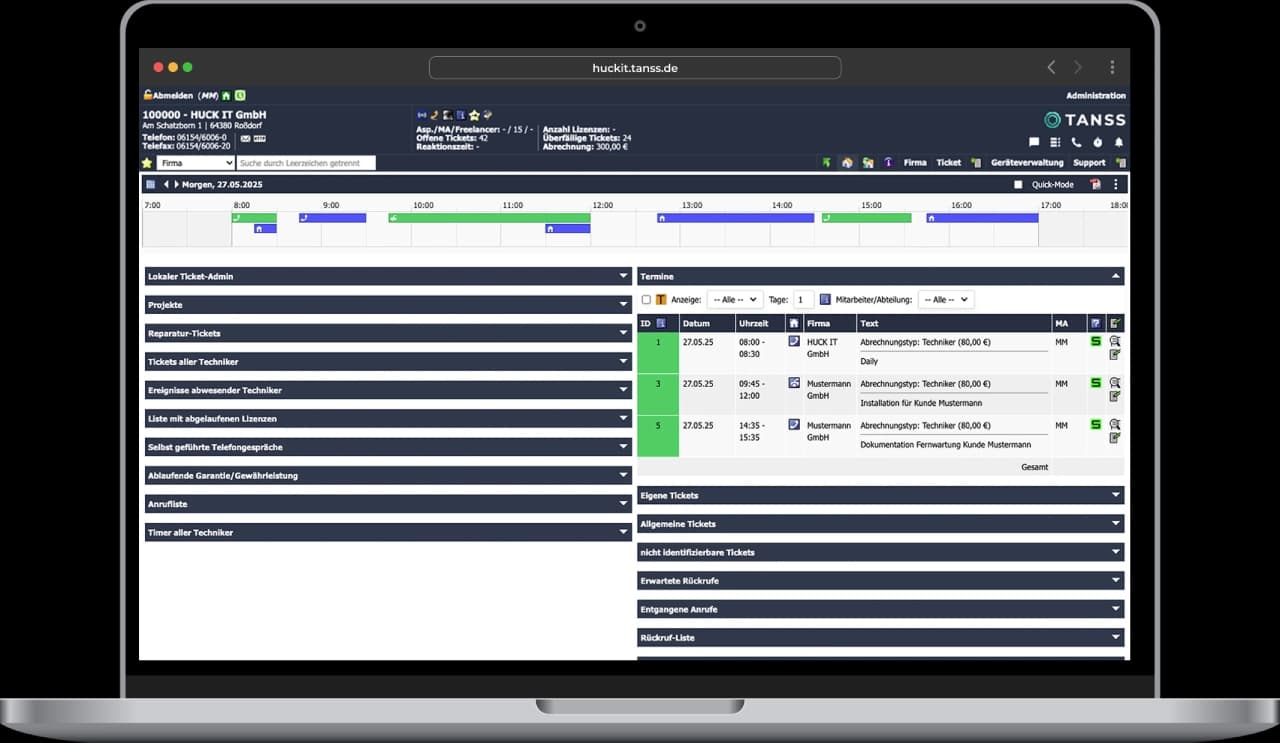Image resolution: width=1280 pixels, height=743 pixels.
Task: Open the Mitarbeiter/Abteilung dropdown
Action: point(945,300)
